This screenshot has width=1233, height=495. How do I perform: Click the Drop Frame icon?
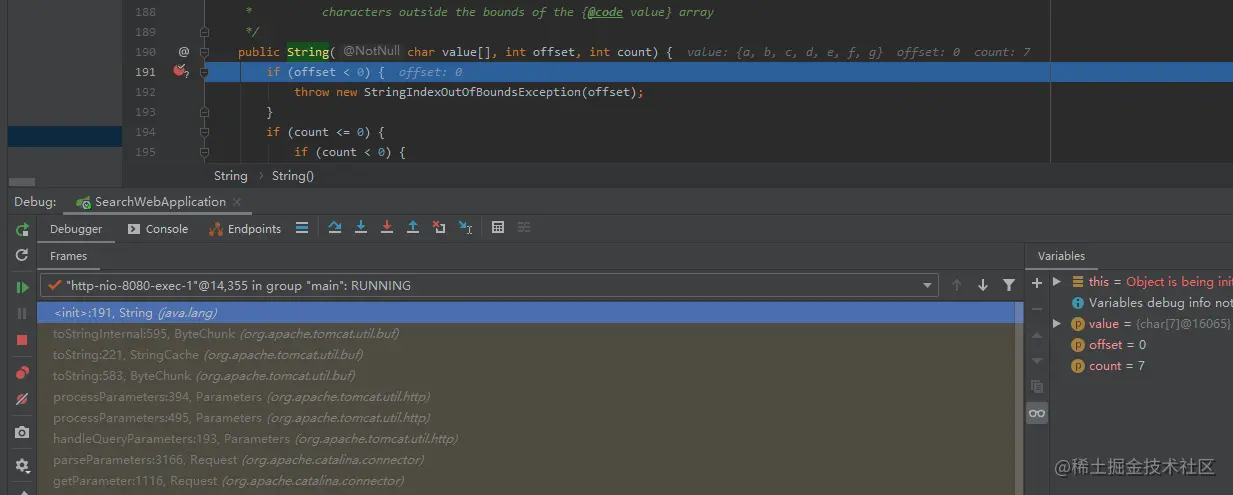(x=439, y=228)
